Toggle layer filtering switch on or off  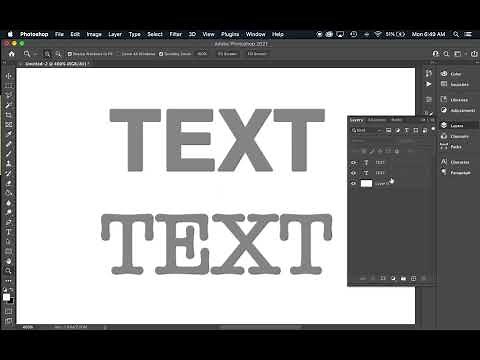point(433,129)
